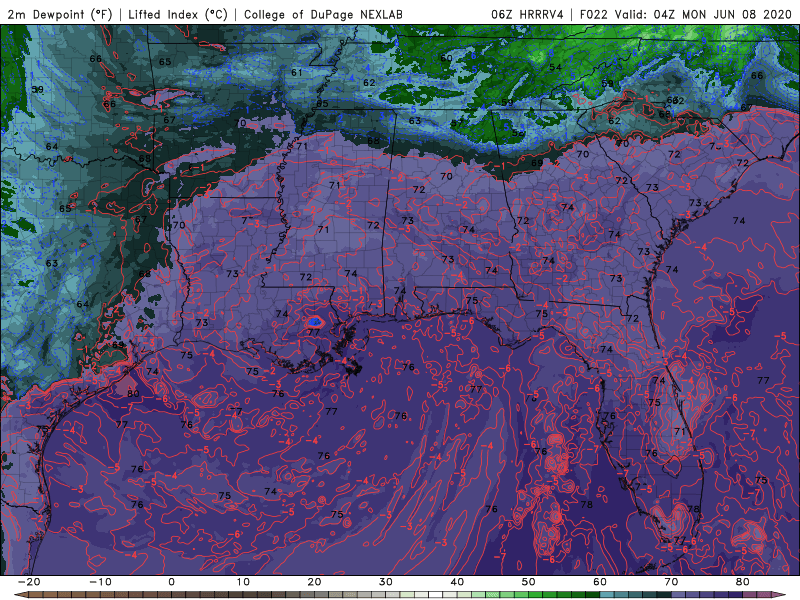Click the 30 tick label on the color scale
Viewport: 800px width, 600px height.
coord(386,582)
